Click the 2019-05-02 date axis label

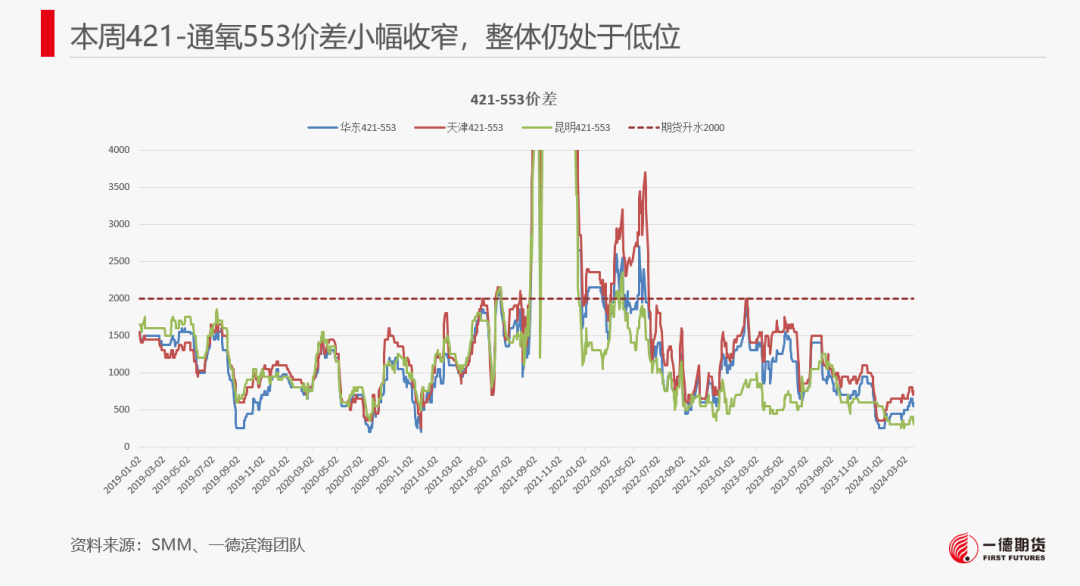(x=172, y=473)
